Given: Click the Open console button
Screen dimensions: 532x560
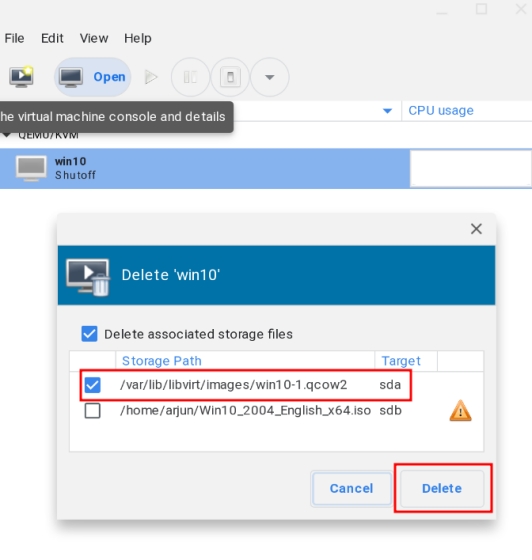Looking at the screenshot, I should point(92,77).
